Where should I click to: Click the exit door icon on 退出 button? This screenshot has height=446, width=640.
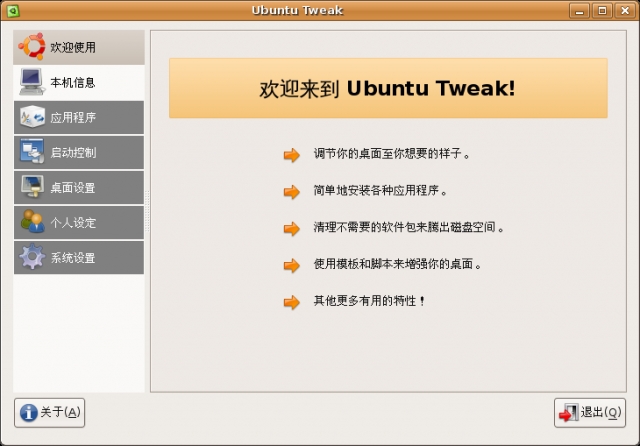(569, 413)
